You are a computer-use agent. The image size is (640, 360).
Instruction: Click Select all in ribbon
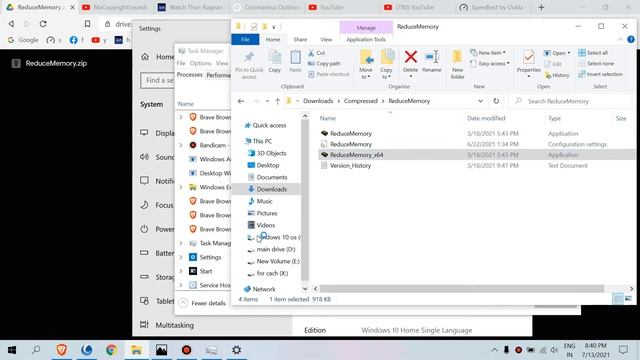(593, 53)
